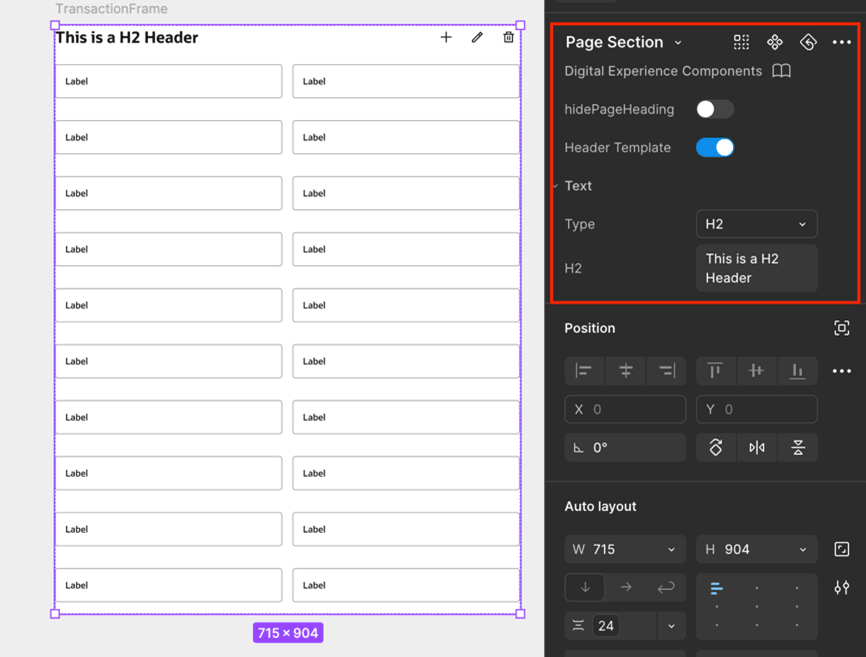Image resolution: width=866 pixels, height=657 pixels.
Task: Click the pencil edit icon in header
Action: click(x=477, y=37)
